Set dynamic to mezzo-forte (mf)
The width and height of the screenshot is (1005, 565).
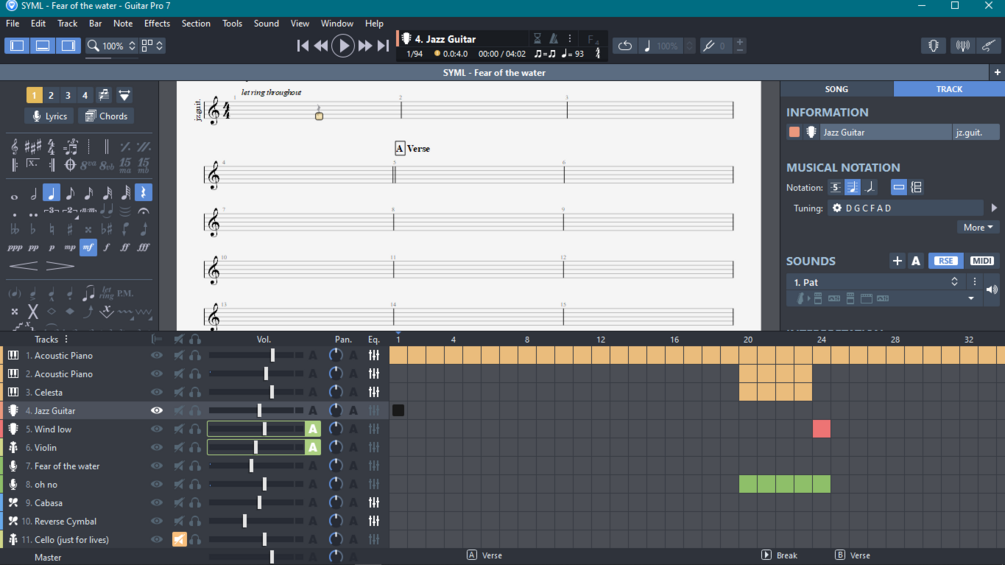click(88, 247)
